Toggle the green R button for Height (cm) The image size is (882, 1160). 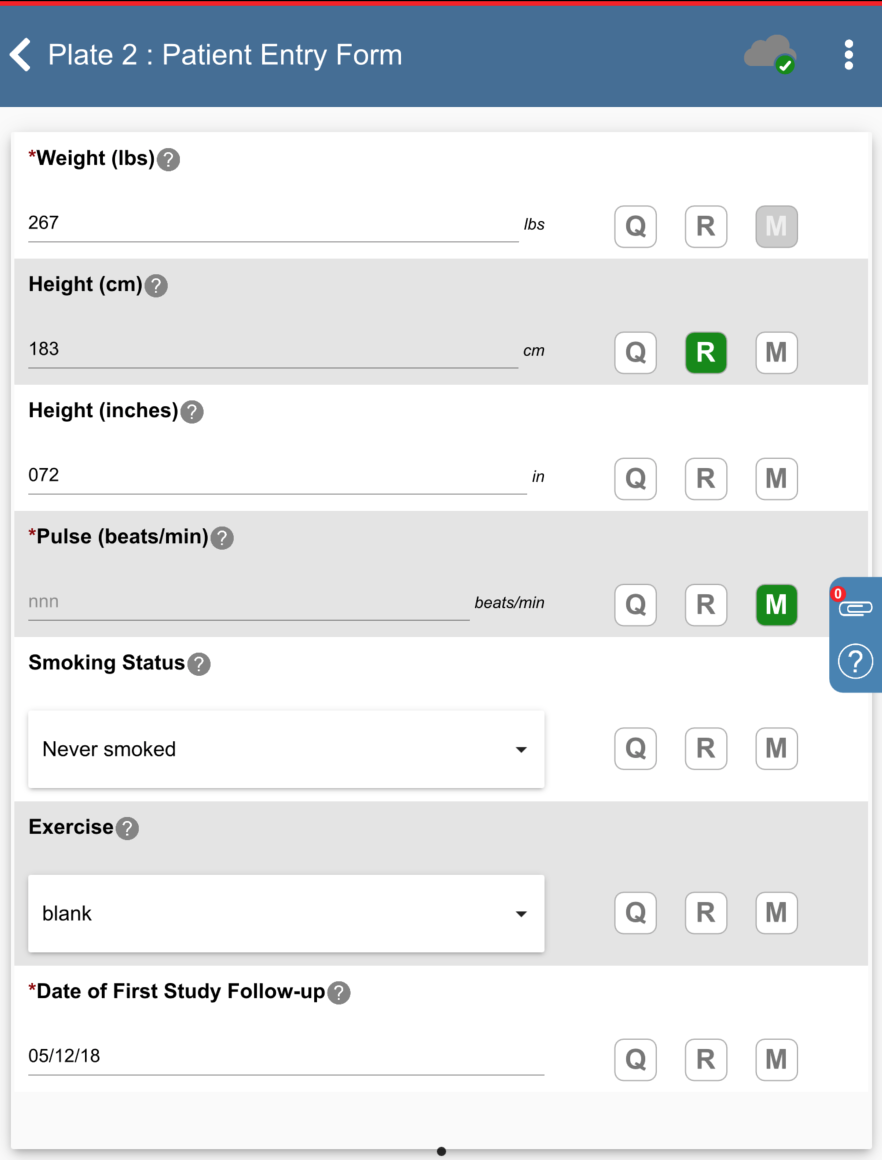(705, 353)
